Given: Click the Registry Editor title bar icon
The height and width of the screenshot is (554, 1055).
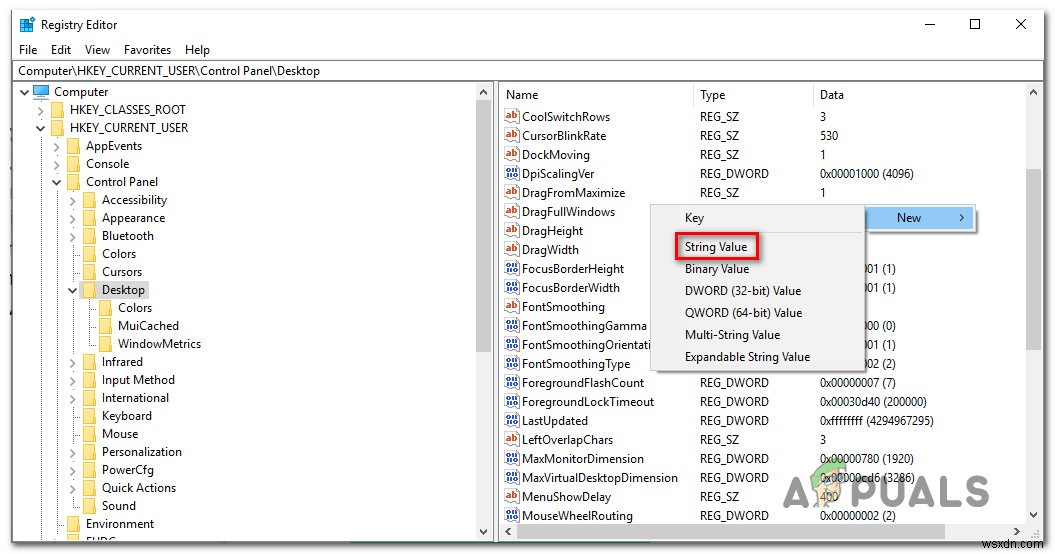Looking at the screenshot, I should click(27, 25).
